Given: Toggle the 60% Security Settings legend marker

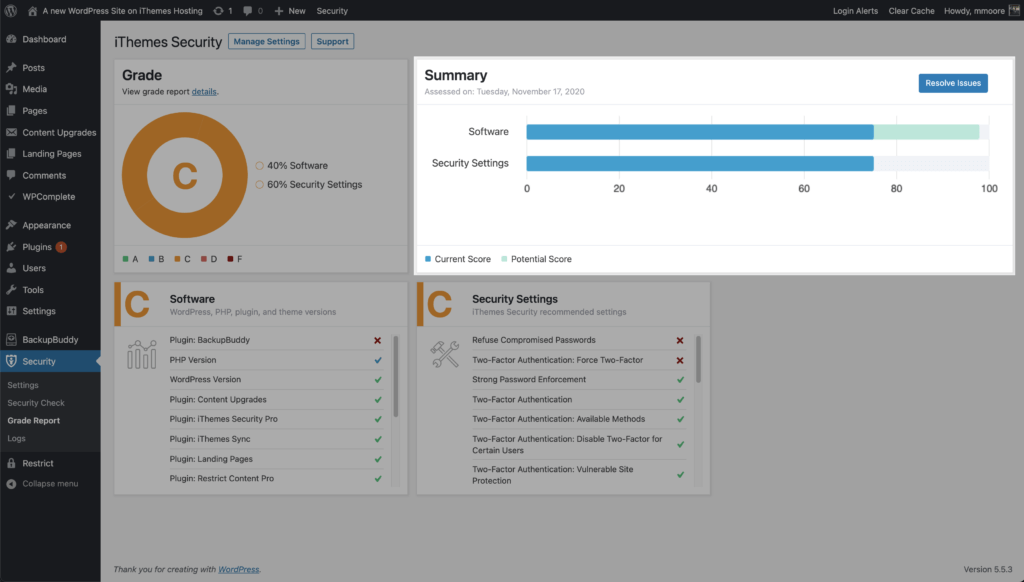Looking at the screenshot, I should (259, 185).
